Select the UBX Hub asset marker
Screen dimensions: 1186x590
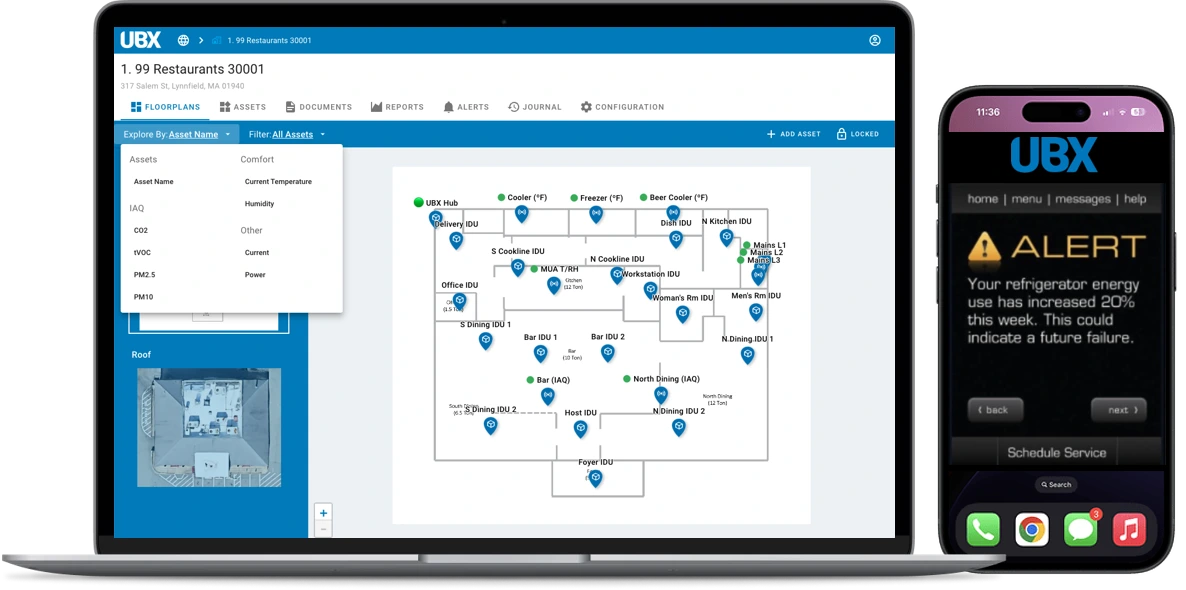pyautogui.click(x=436, y=219)
